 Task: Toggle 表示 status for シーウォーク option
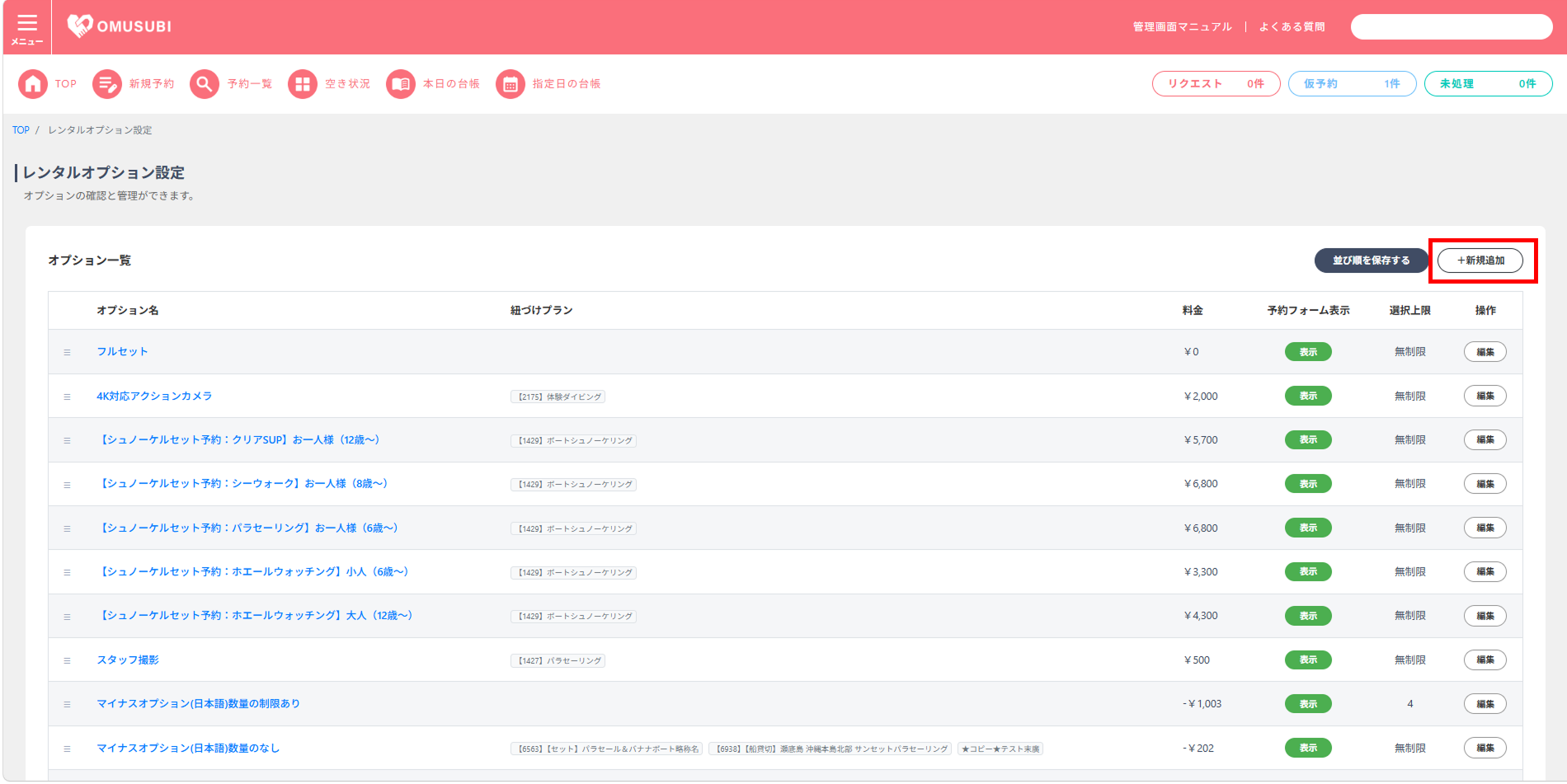pos(1308,484)
